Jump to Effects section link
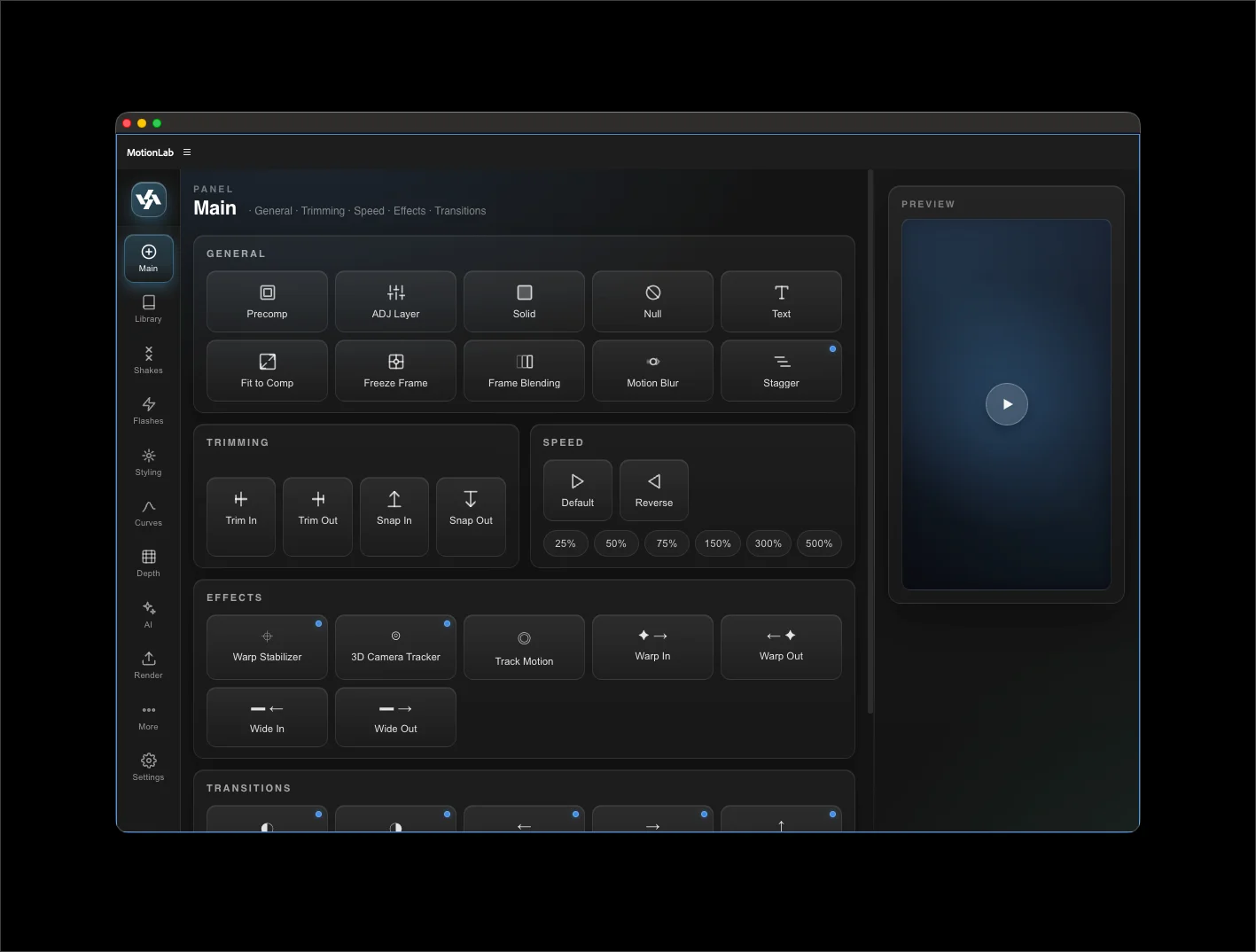 tap(410, 211)
